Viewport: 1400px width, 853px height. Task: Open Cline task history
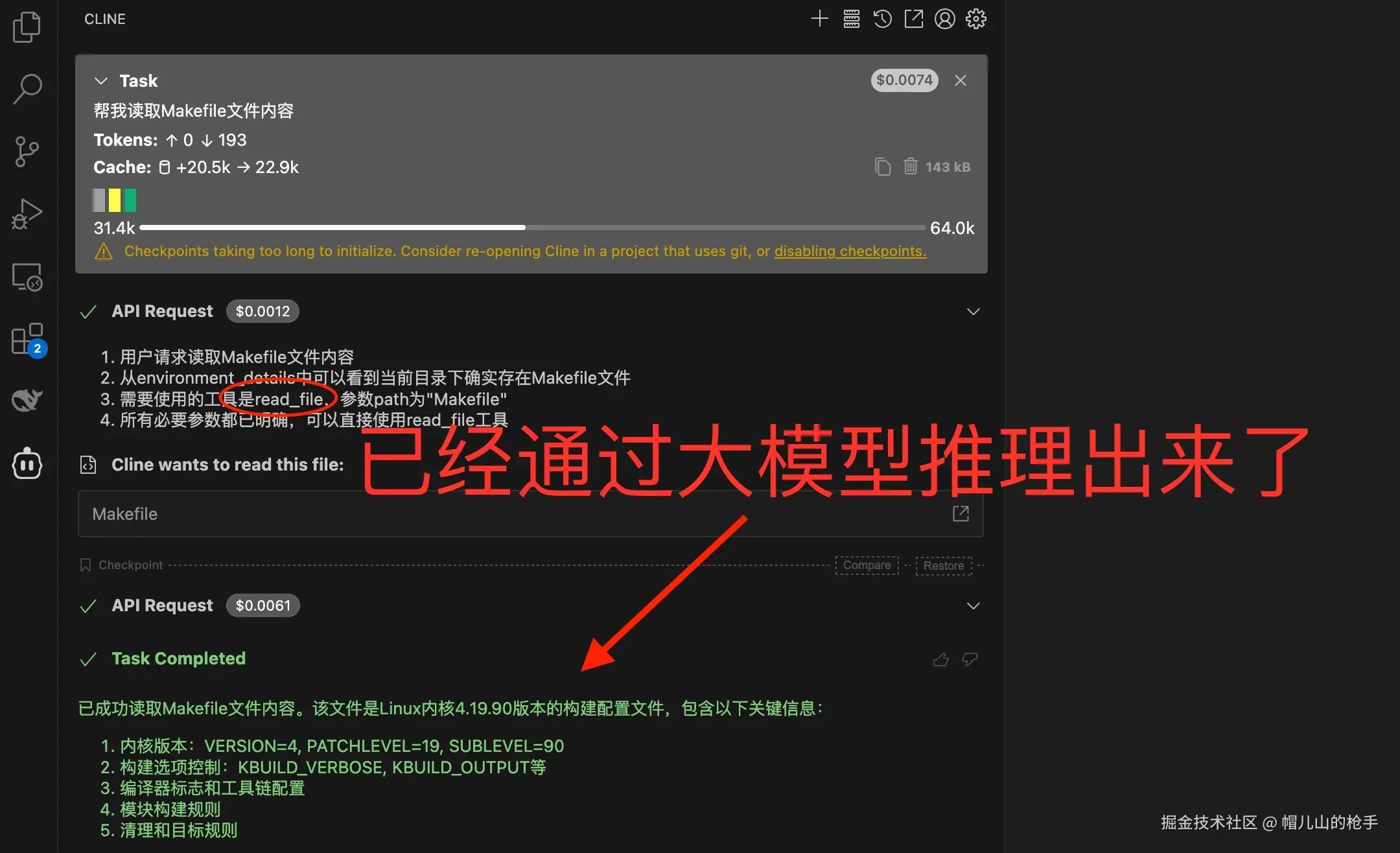pyautogui.click(x=882, y=19)
